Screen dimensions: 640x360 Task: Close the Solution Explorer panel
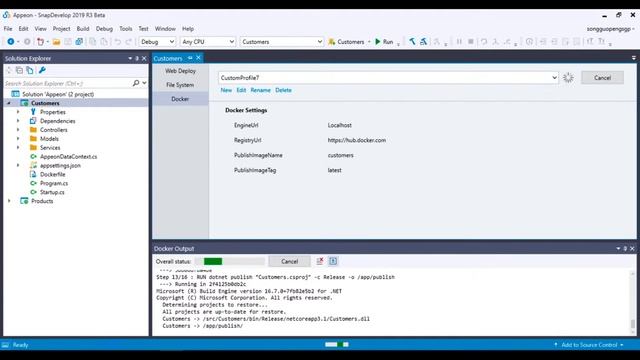pyautogui.click(x=144, y=58)
